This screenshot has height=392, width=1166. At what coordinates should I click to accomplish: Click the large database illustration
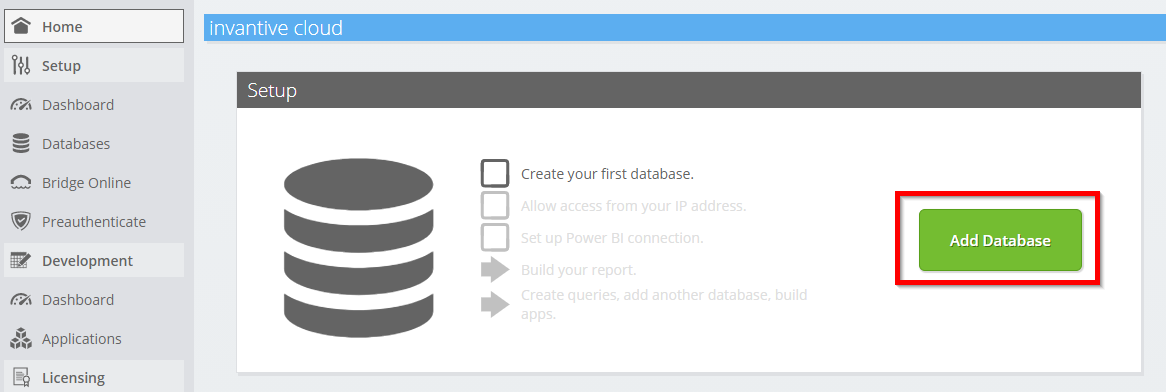[358, 242]
